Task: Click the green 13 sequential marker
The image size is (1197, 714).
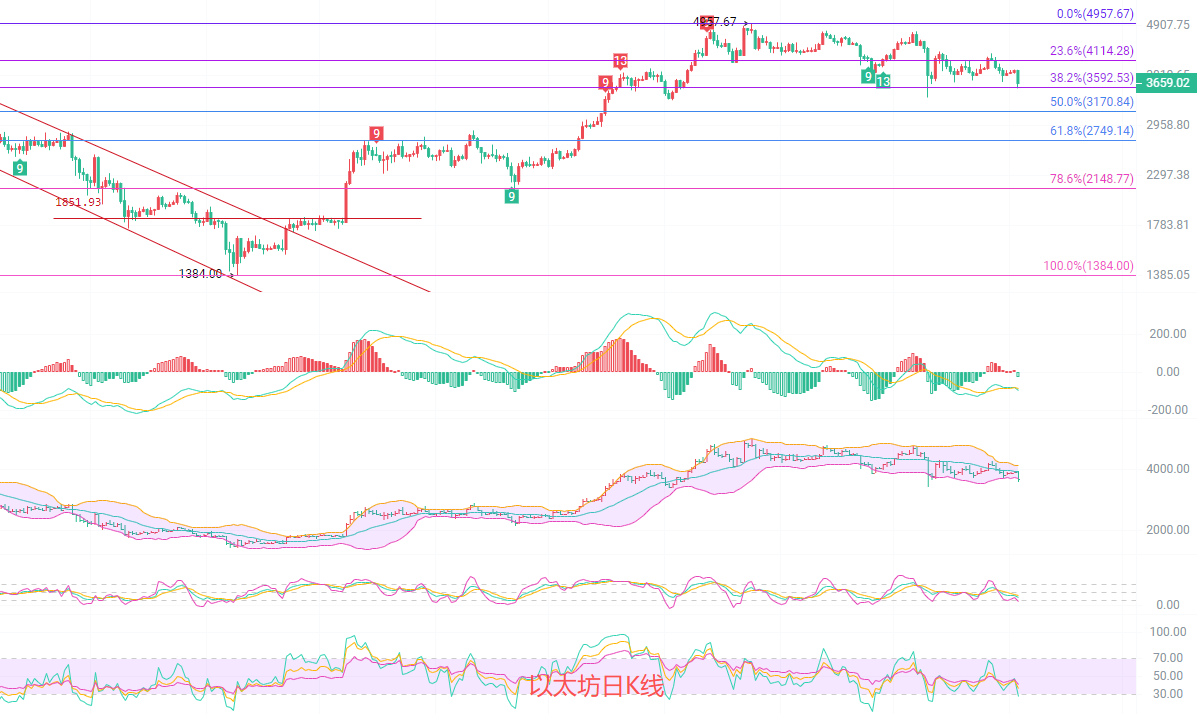Action: click(882, 81)
